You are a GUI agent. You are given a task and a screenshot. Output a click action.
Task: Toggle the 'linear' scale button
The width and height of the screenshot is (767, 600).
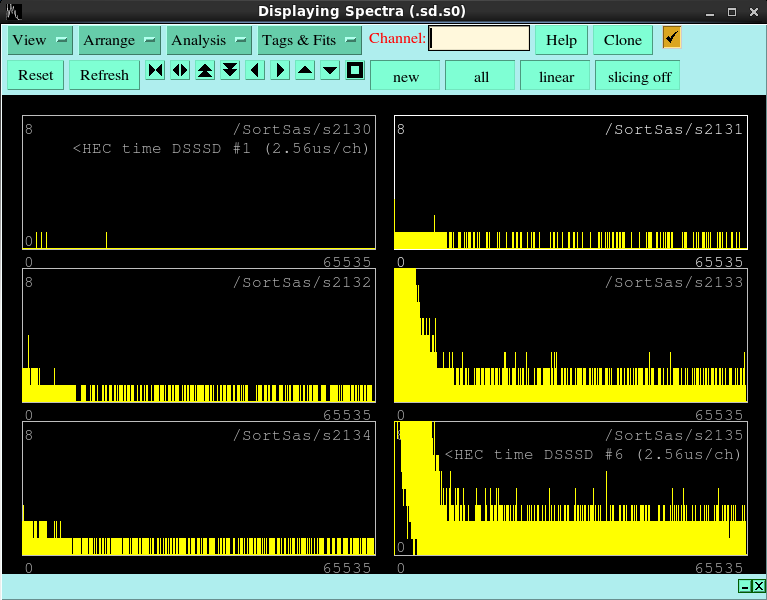555,76
